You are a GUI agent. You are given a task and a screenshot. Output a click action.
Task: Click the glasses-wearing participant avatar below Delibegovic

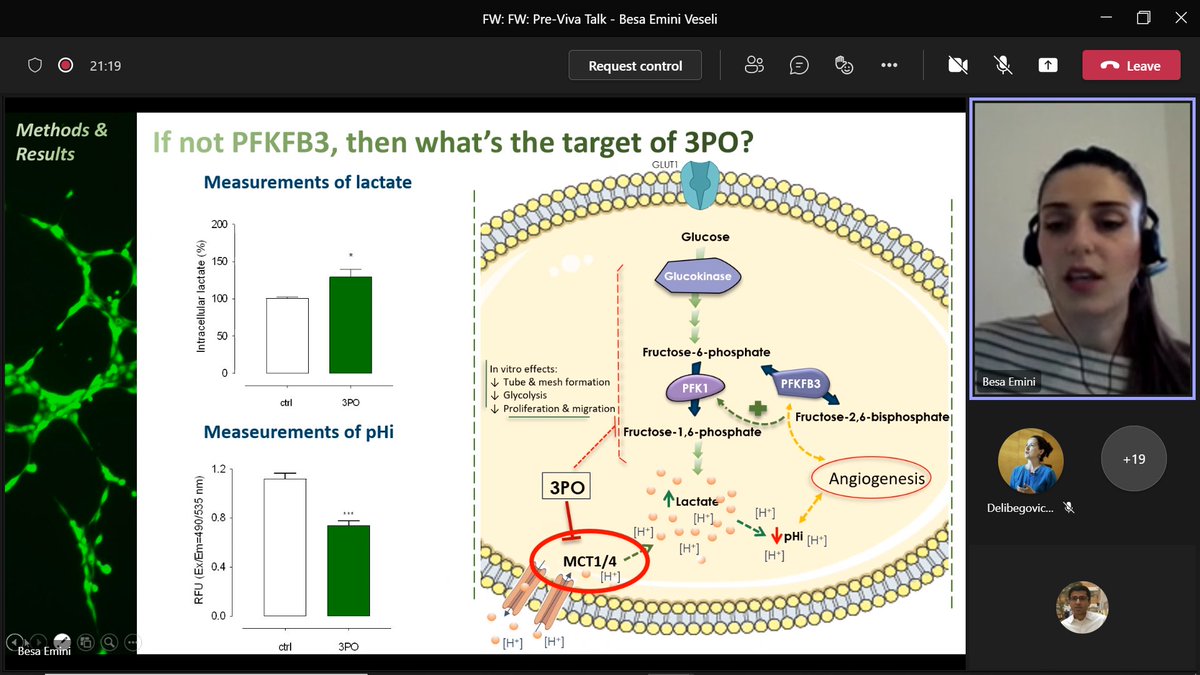(x=1082, y=607)
